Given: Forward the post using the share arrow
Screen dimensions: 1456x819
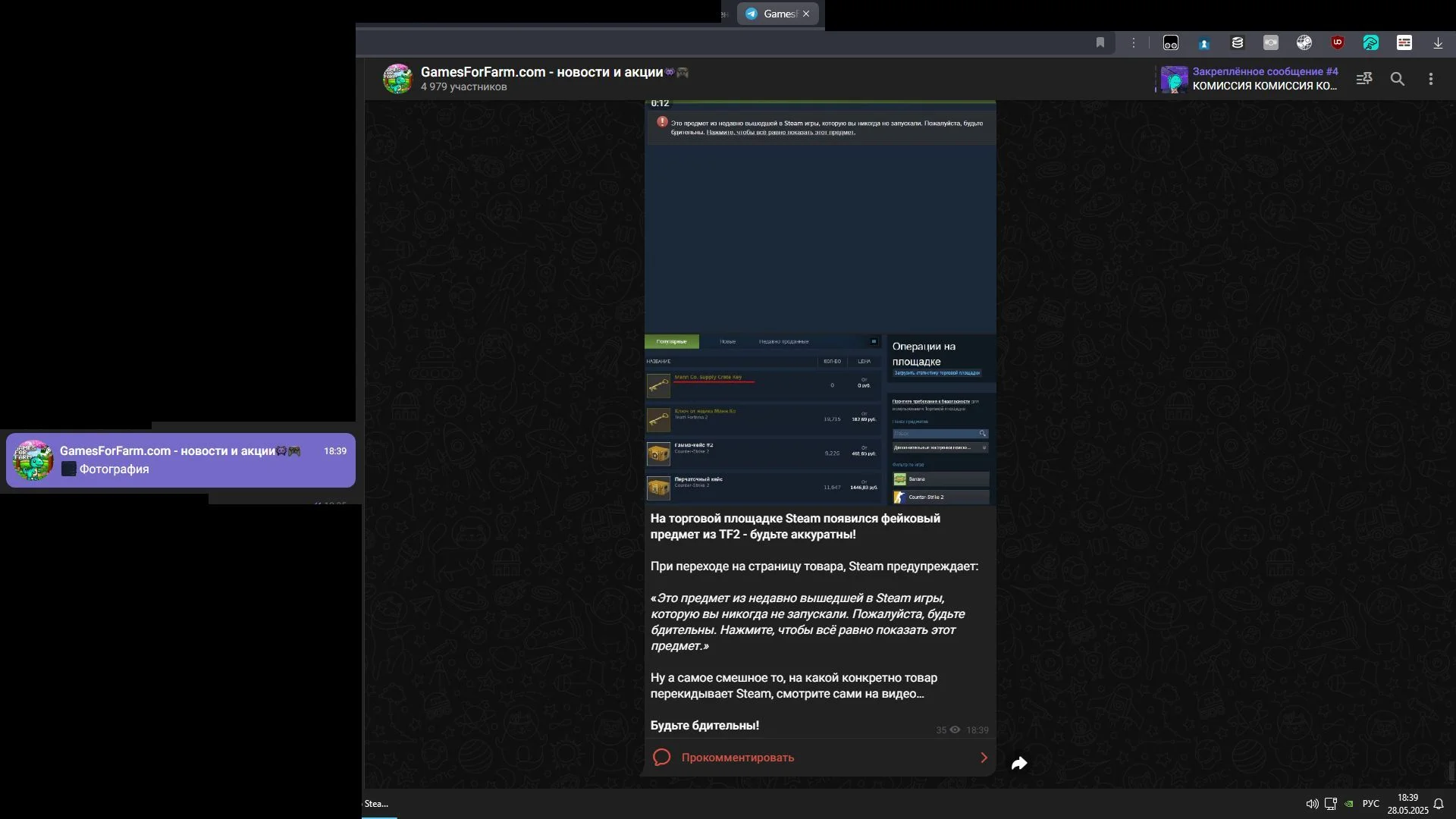Looking at the screenshot, I should [x=1019, y=764].
